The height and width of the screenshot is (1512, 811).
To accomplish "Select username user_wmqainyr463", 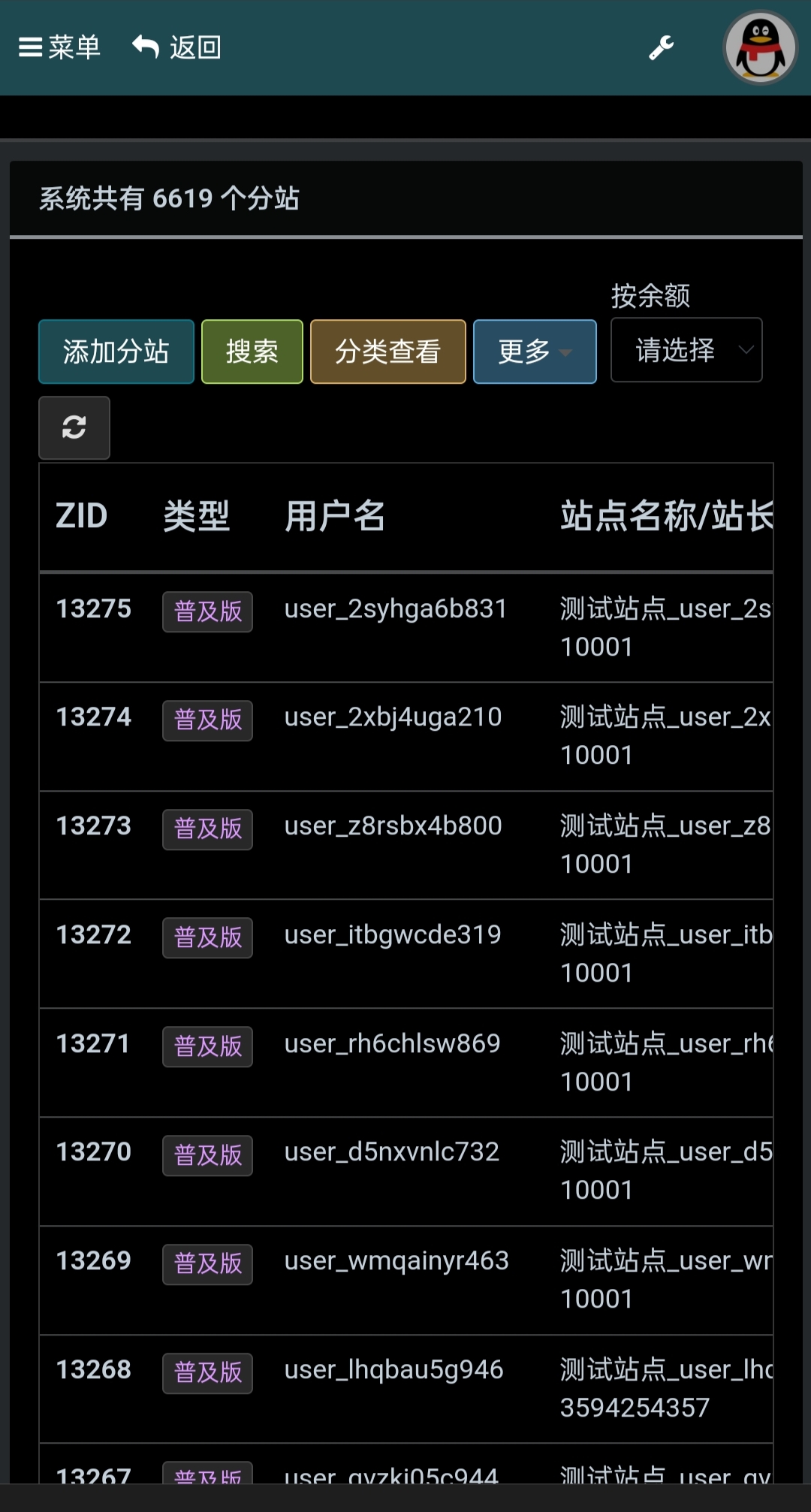I will click(x=396, y=1260).
